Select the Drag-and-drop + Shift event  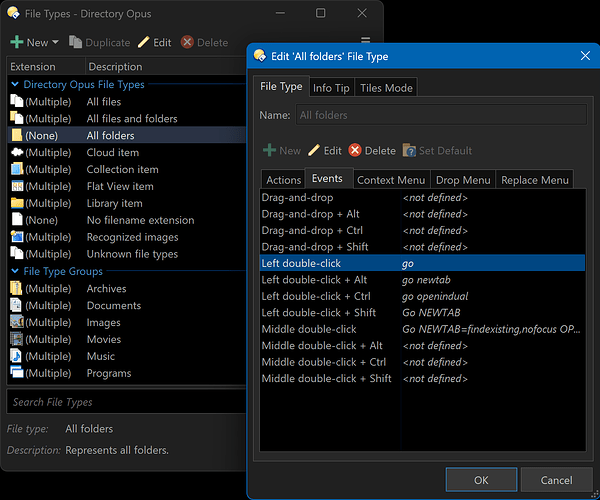click(x=422, y=247)
